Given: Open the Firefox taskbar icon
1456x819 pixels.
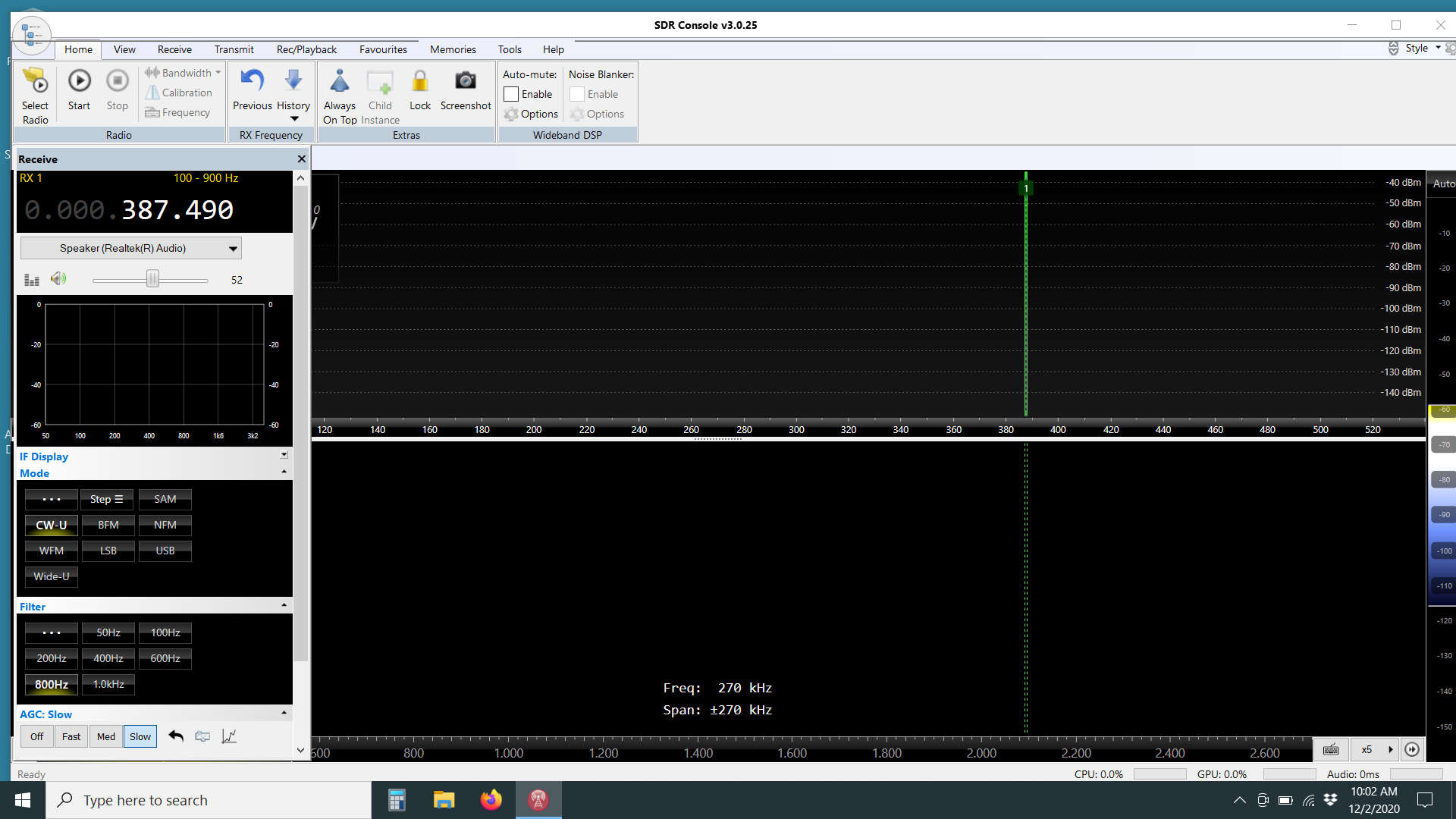Looking at the screenshot, I should (x=491, y=800).
